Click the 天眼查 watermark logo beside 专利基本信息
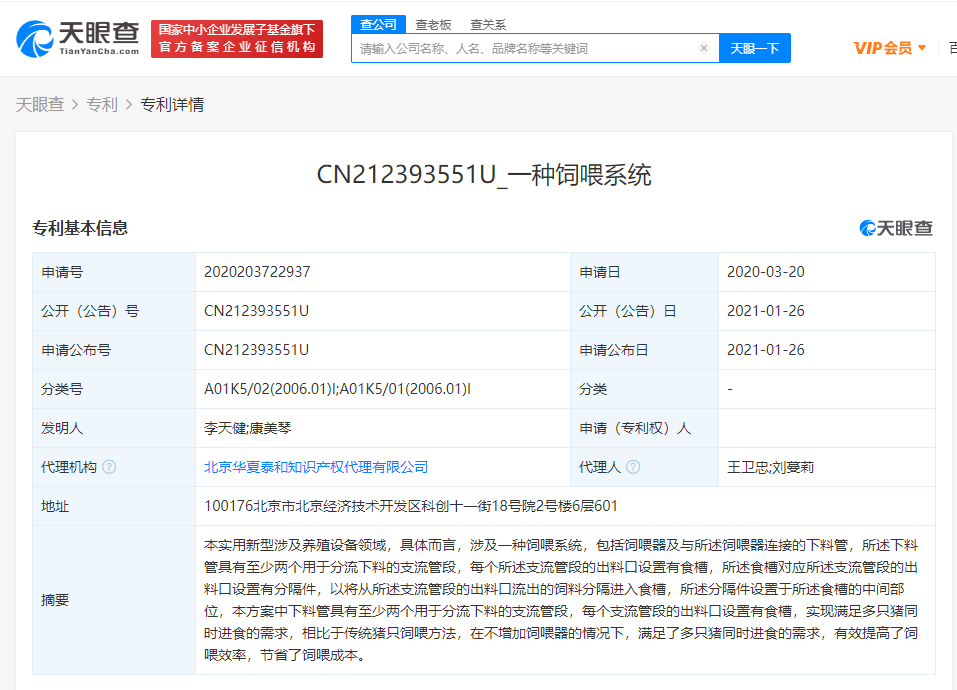The image size is (957, 690). coord(896,228)
